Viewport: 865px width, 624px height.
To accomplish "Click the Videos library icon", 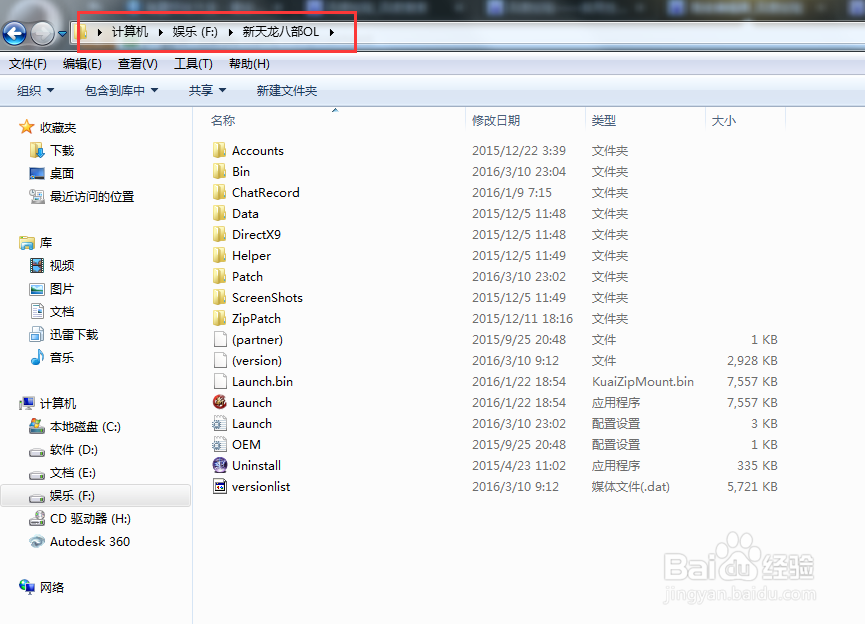I will pos(37,265).
